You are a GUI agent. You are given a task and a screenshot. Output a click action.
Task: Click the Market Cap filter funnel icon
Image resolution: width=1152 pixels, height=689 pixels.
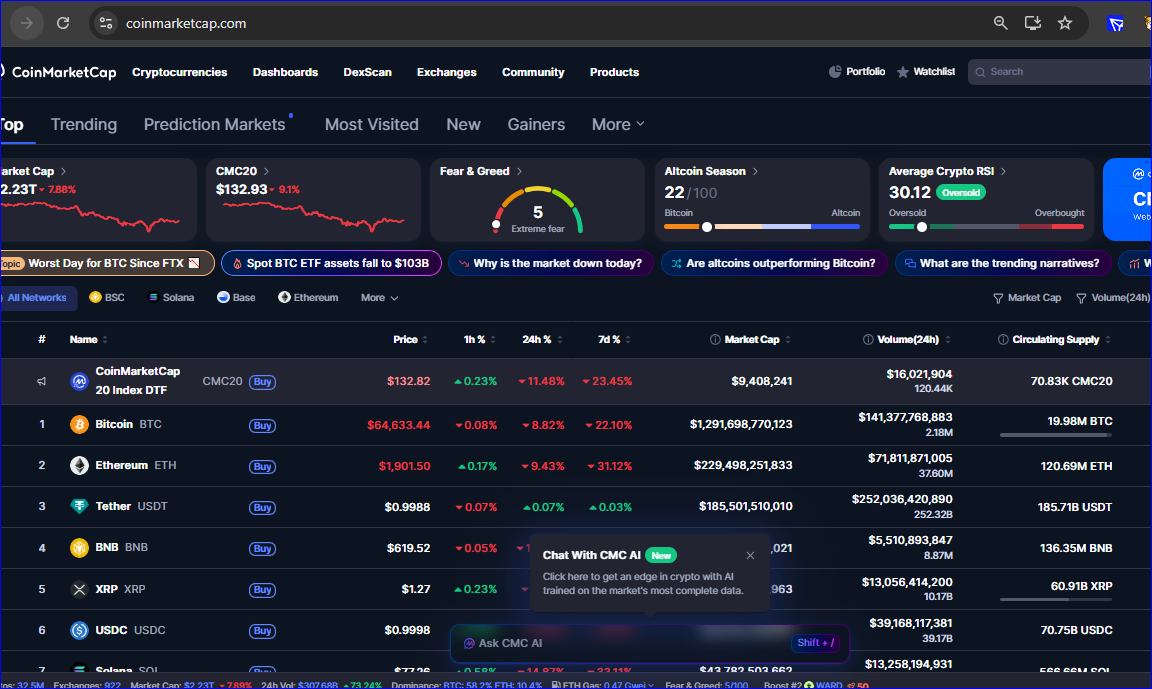(998, 298)
